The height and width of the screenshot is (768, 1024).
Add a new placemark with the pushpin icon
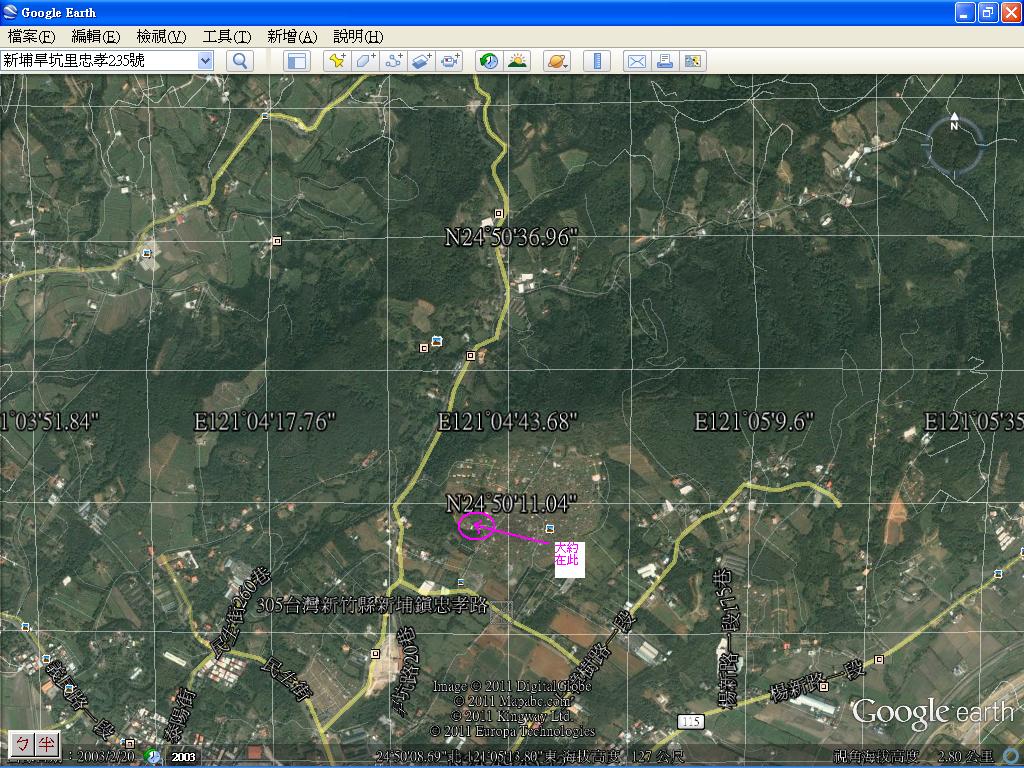coord(337,61)
